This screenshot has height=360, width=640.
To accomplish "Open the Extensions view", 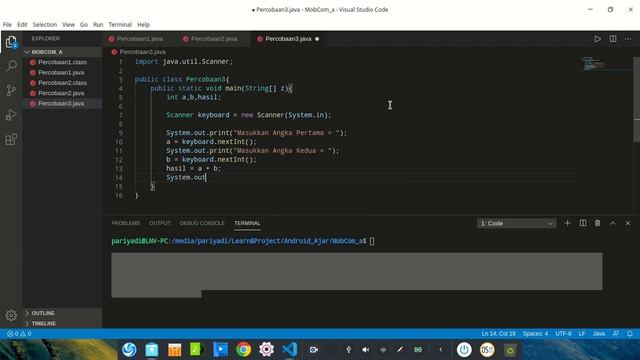I will [11, 140].
